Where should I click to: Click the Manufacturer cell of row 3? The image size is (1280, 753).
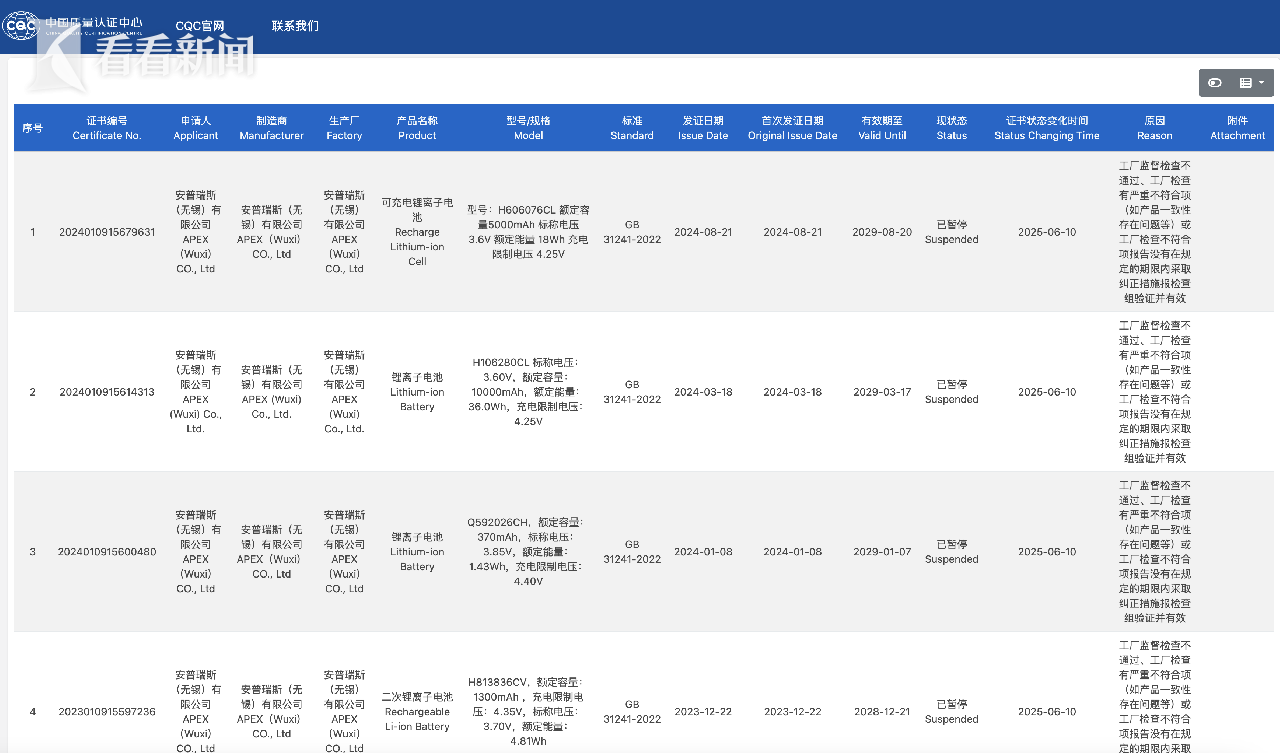(271, 552)
